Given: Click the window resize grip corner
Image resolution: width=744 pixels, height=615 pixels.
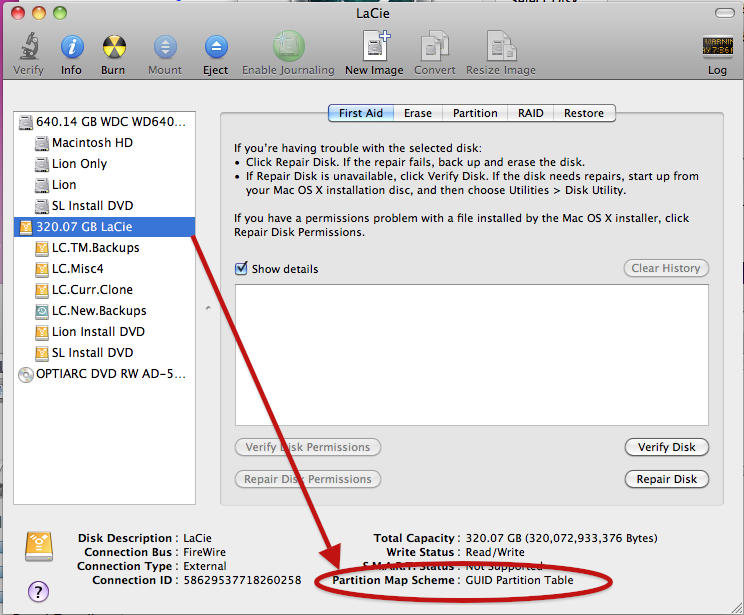Looking at the screenshot, I should coord(737,607).
